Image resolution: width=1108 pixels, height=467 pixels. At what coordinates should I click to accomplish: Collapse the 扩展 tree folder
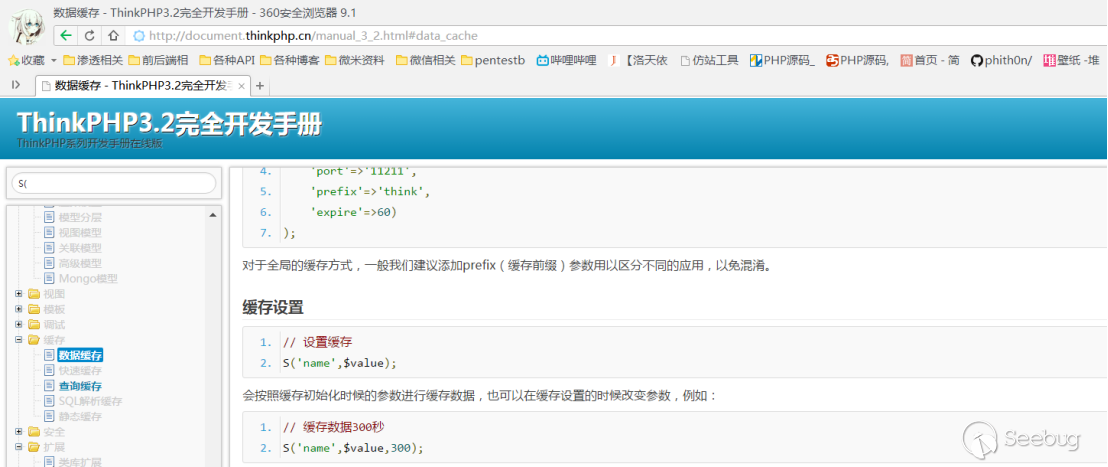tap(18, 447)
